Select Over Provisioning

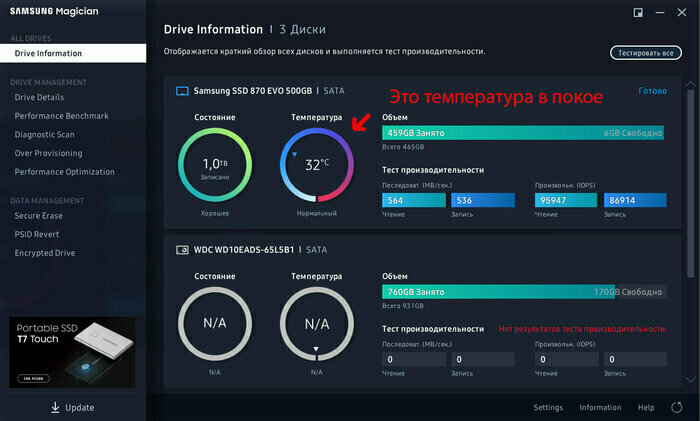point(48,153)
